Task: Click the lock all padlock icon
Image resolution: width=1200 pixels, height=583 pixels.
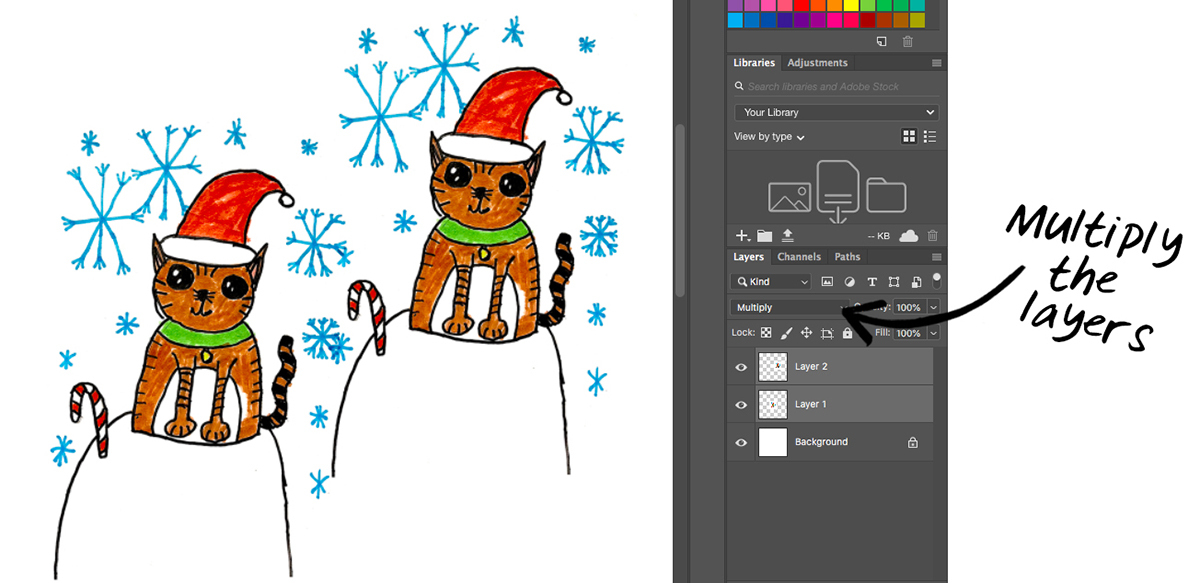Action: point(847,333)
